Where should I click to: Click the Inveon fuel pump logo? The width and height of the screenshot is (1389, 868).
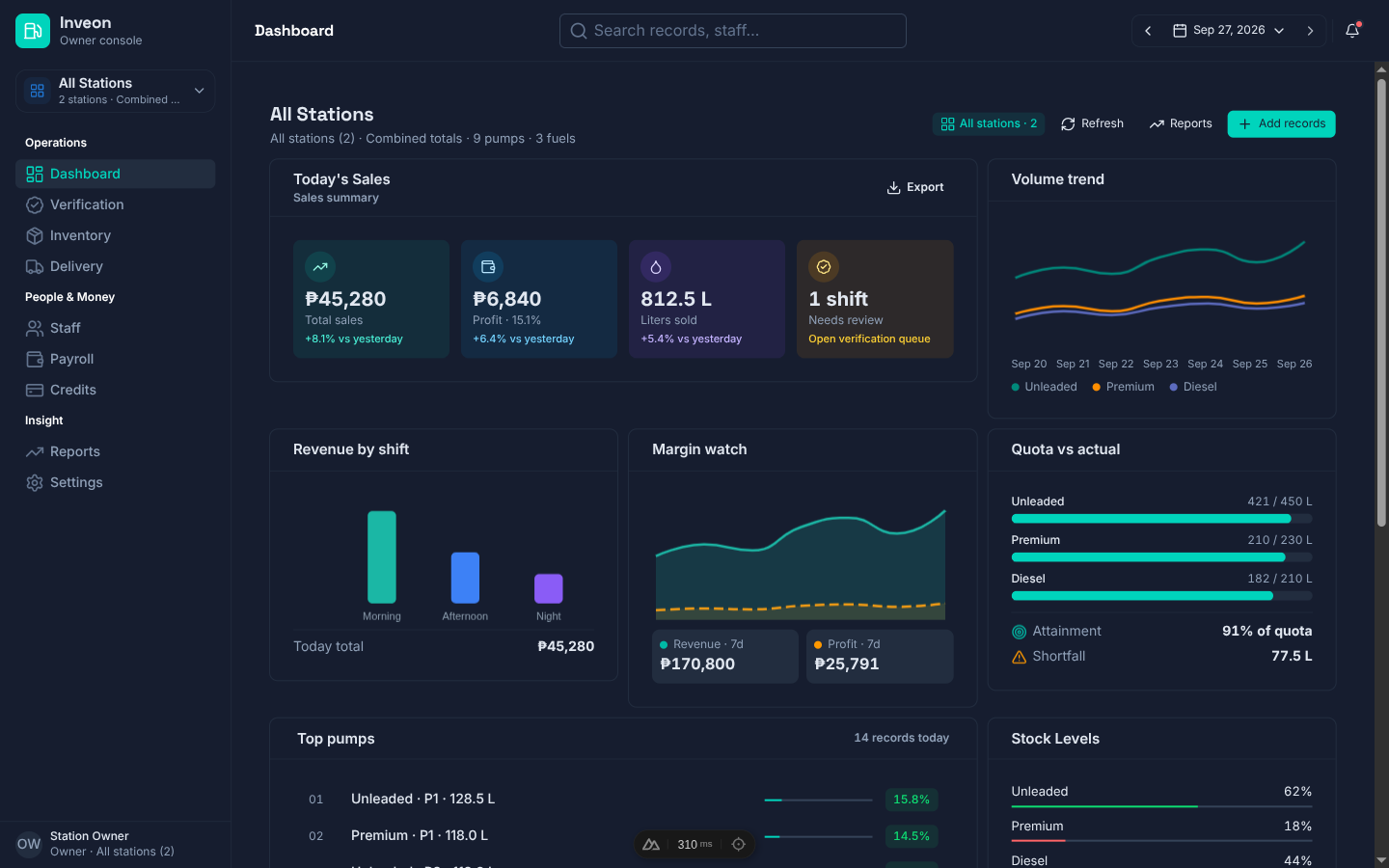pyautogui.click(x=33, y=31)
